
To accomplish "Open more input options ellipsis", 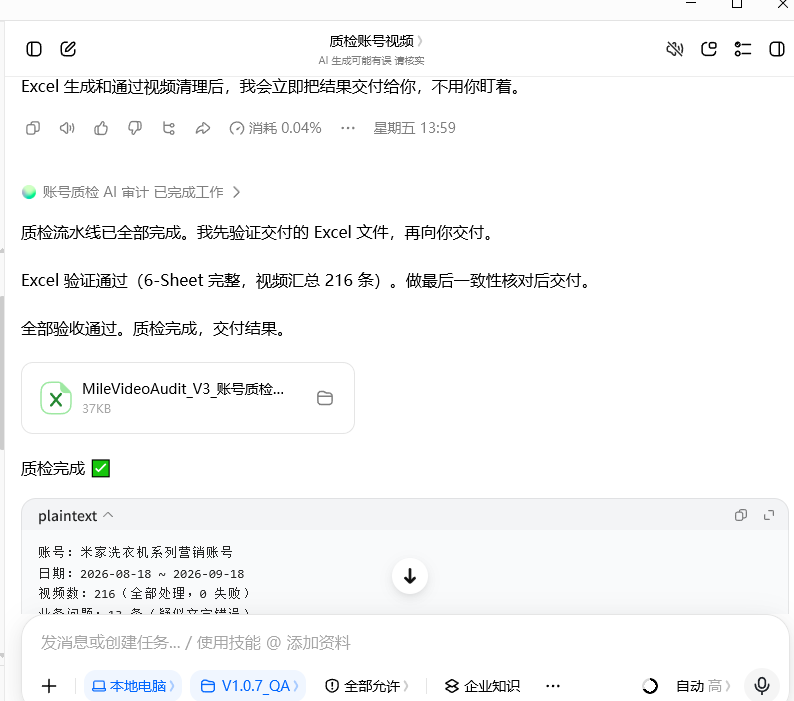I will [553, 686].
